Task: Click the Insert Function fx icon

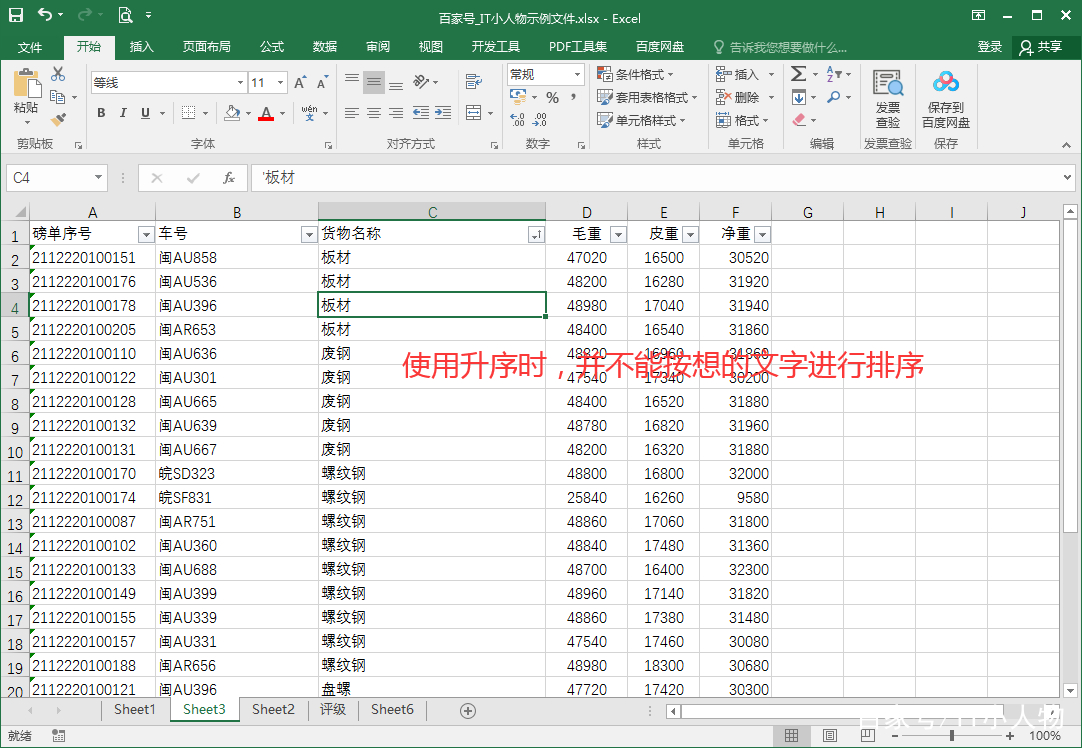Action: pyautogui.click(x=228, y=178)
